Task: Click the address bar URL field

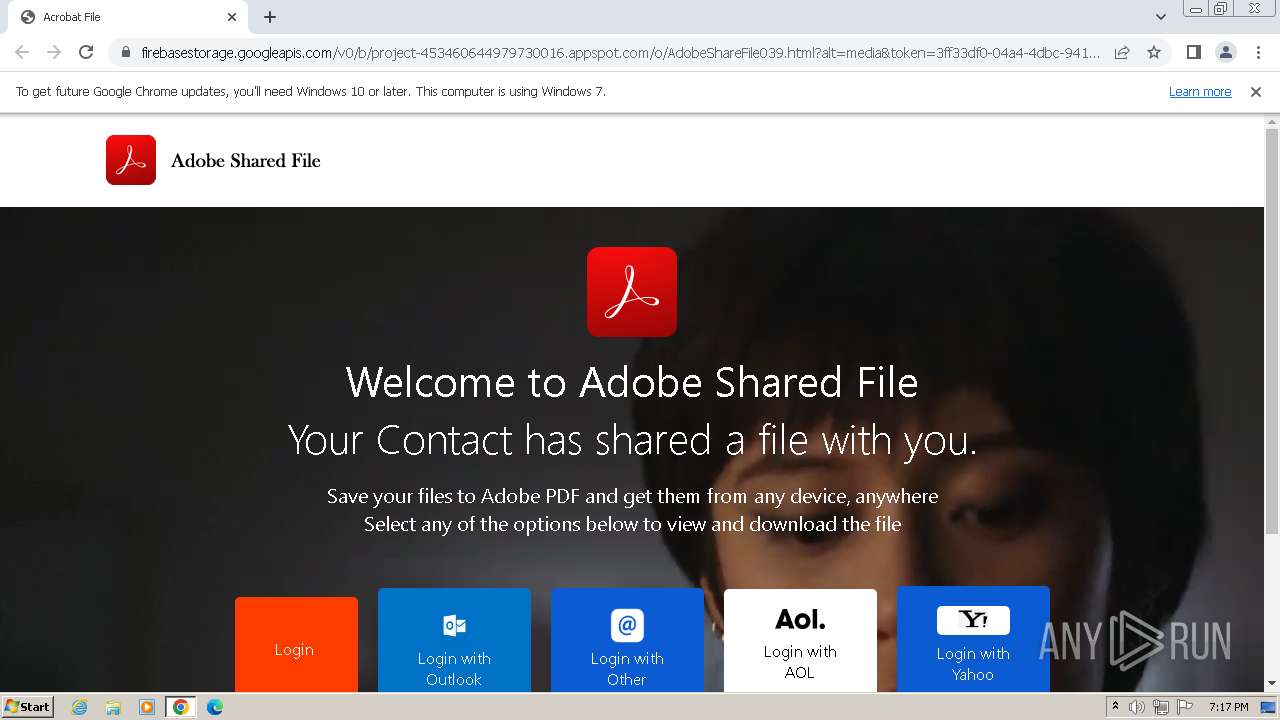Action: click(x=620, y=52)
